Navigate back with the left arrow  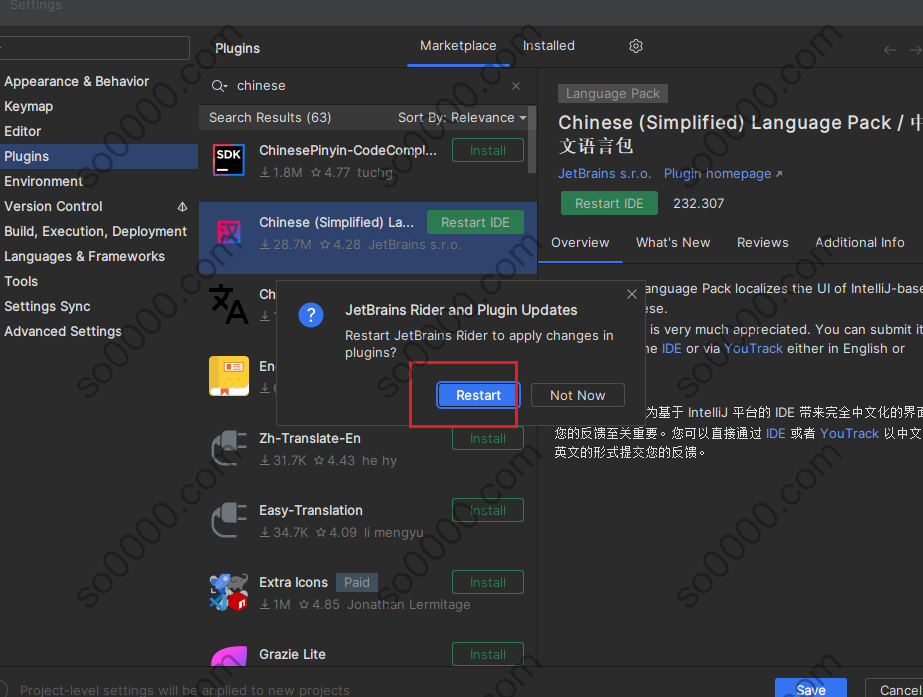point(889,50)
